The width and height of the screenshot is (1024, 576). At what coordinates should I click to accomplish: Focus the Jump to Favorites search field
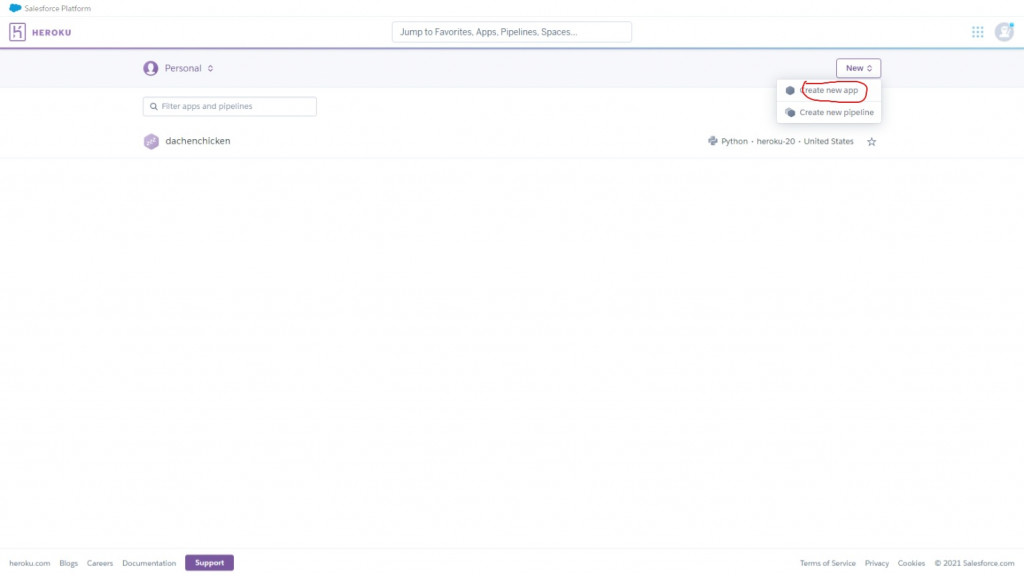point(511,32)
